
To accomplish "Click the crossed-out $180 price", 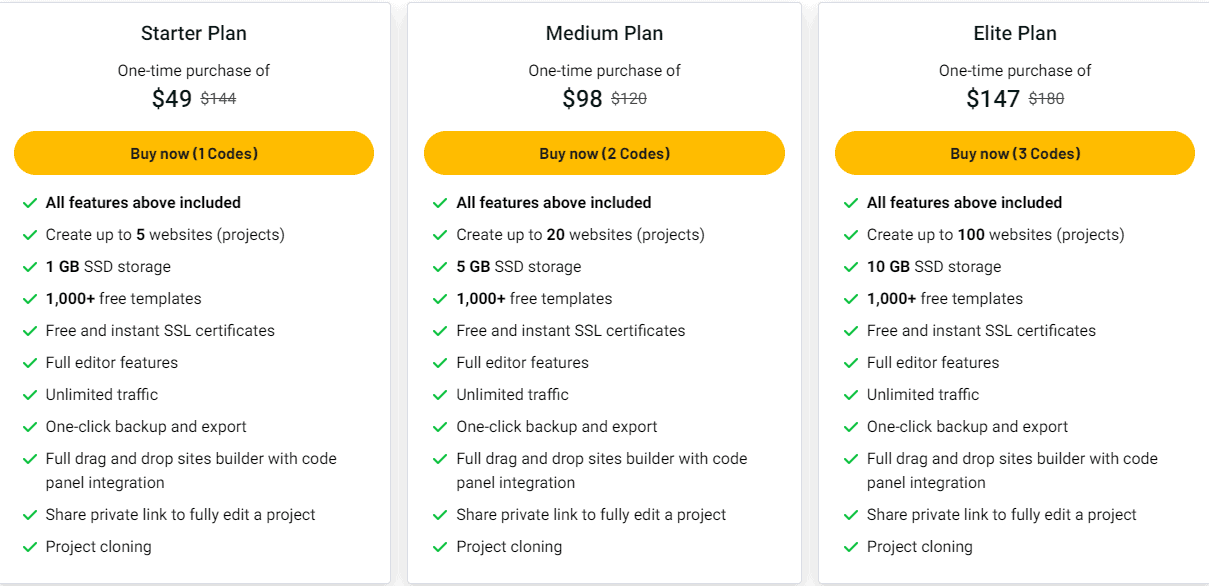I will [x=1046, y=99].
